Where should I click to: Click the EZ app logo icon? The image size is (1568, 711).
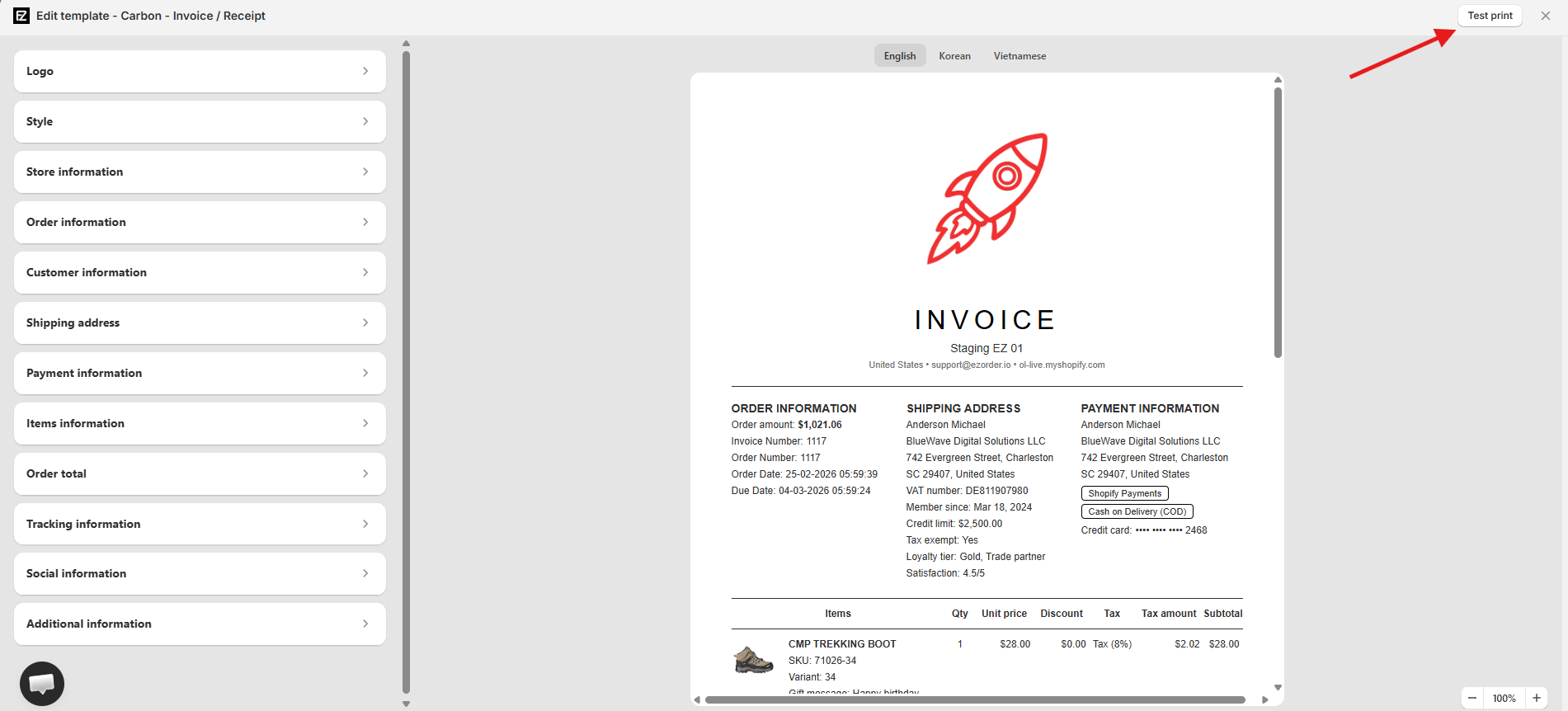(21, 16)
